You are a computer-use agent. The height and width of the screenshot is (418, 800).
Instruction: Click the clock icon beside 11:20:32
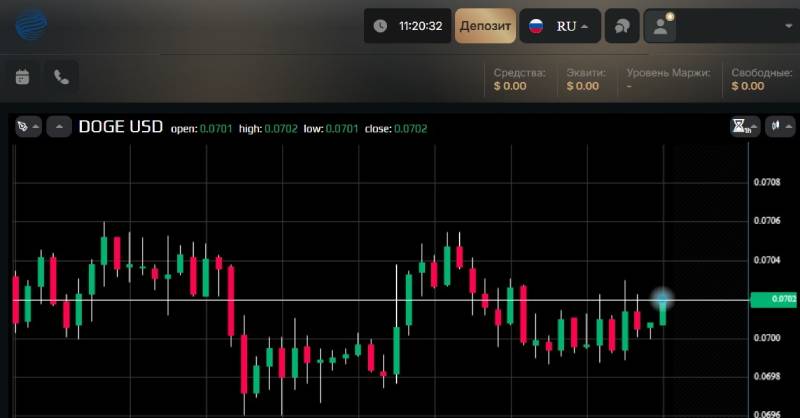point(380,26)
